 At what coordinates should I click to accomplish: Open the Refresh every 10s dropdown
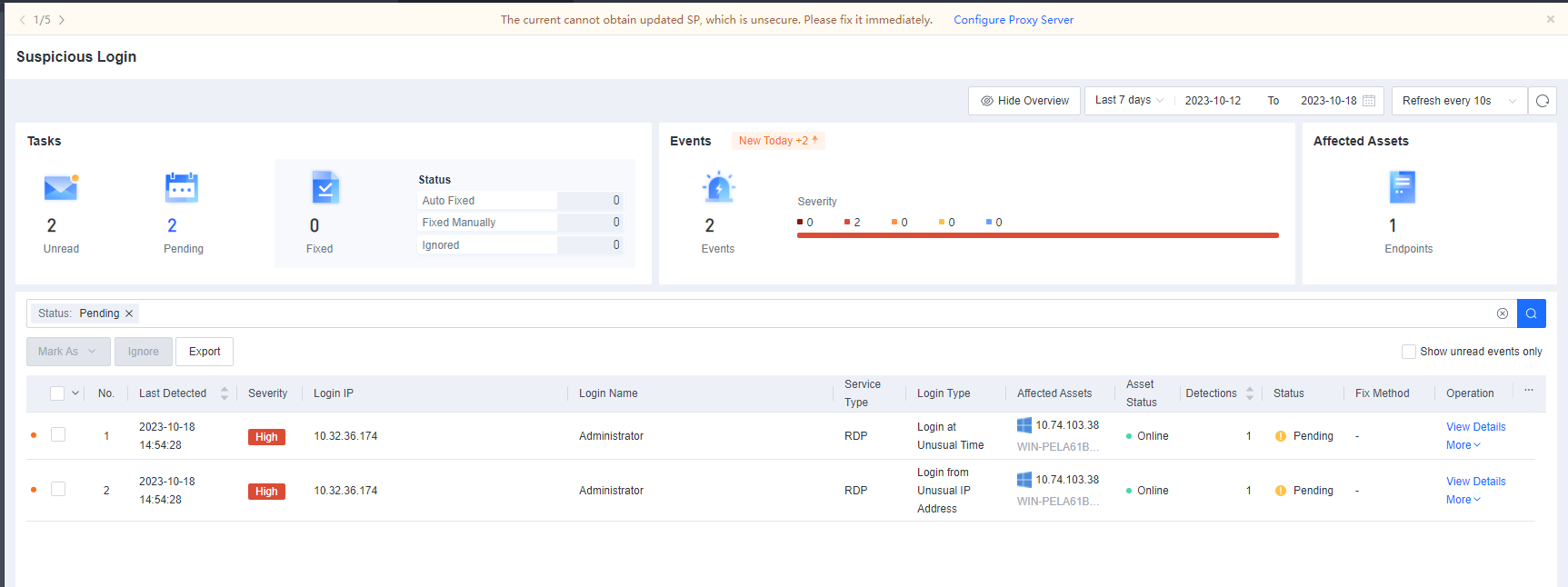pyautogui.click(x=1458, y=101)
